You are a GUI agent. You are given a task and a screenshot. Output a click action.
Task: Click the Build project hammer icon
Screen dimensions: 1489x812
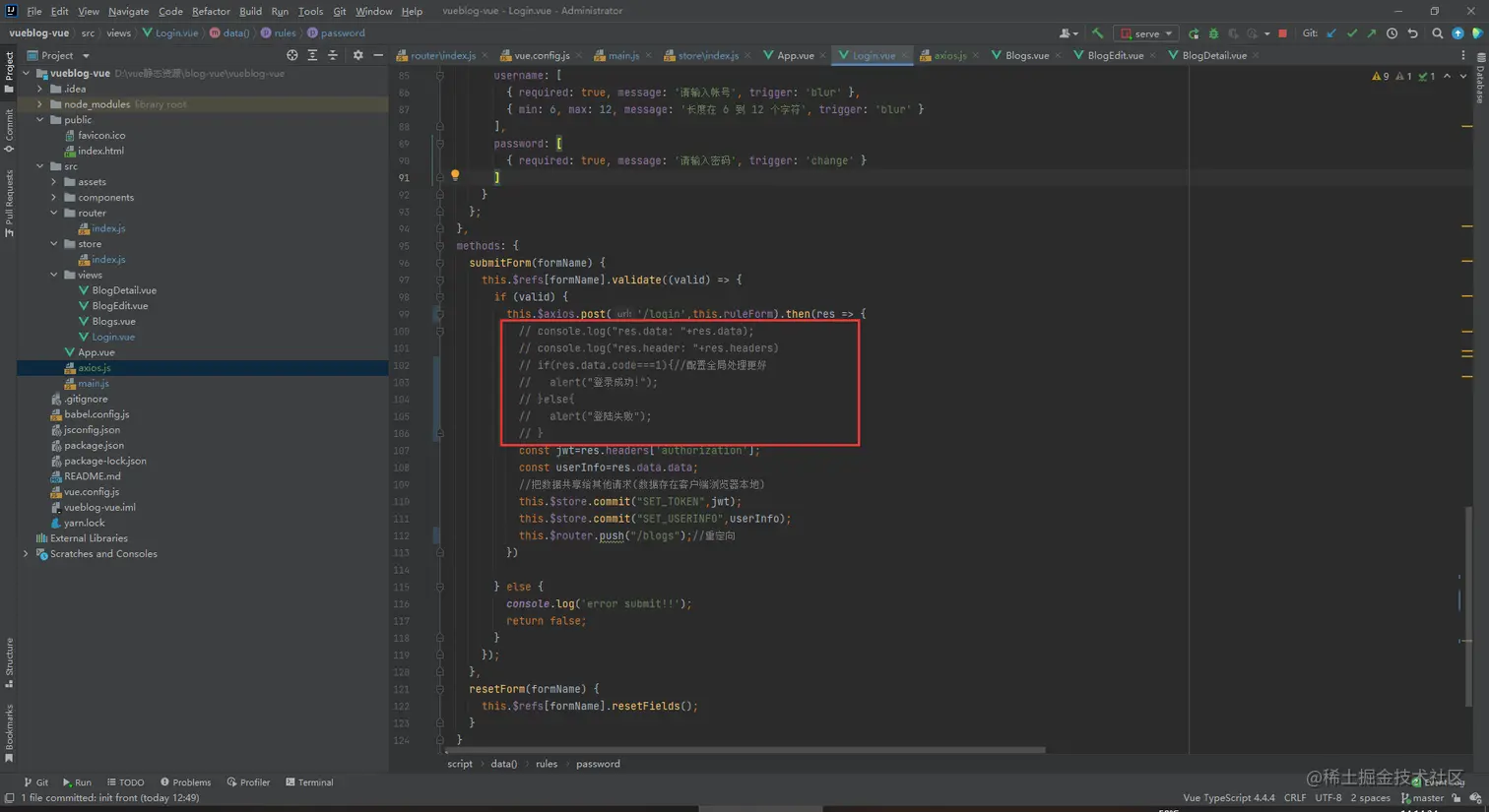[1097, 33]
